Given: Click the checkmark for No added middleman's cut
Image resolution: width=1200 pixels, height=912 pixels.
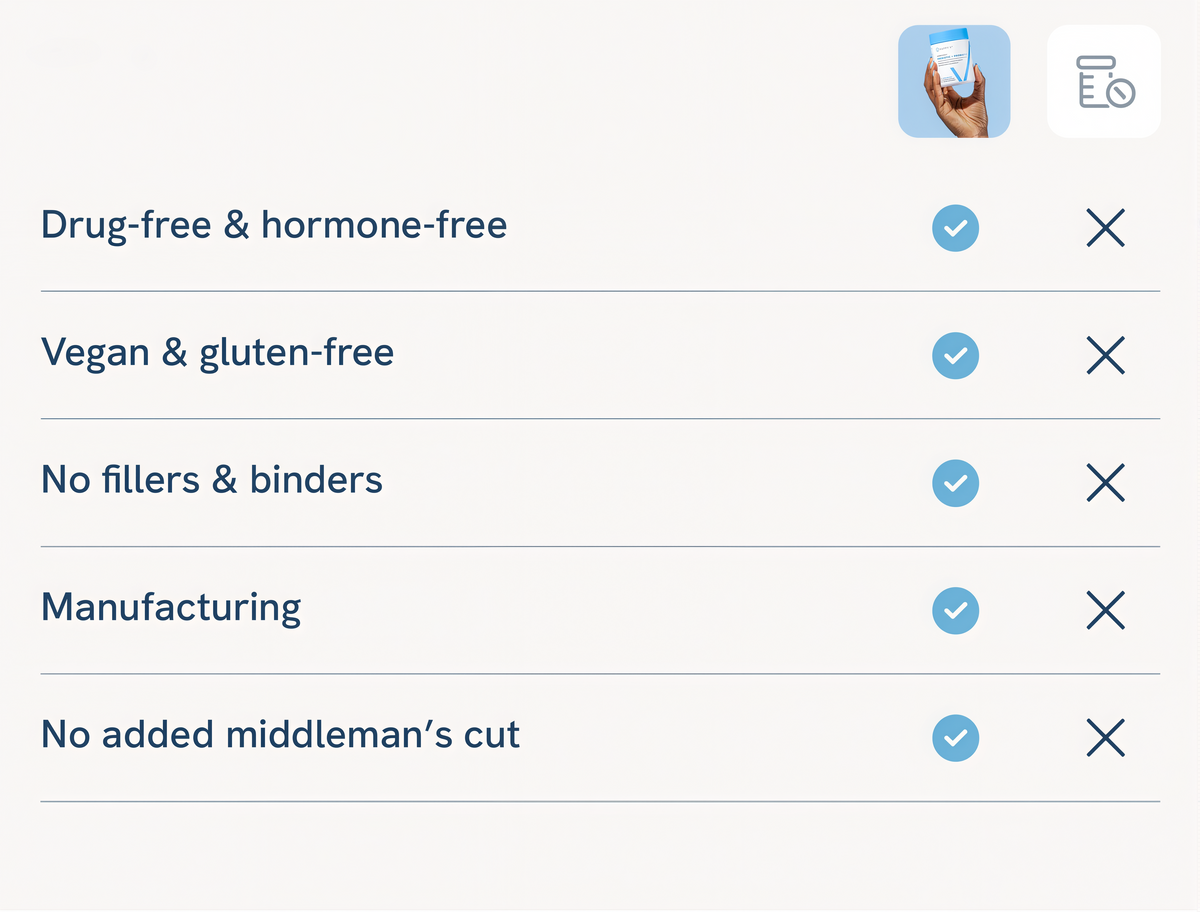Looking at the screenshot, I should 956,738.
